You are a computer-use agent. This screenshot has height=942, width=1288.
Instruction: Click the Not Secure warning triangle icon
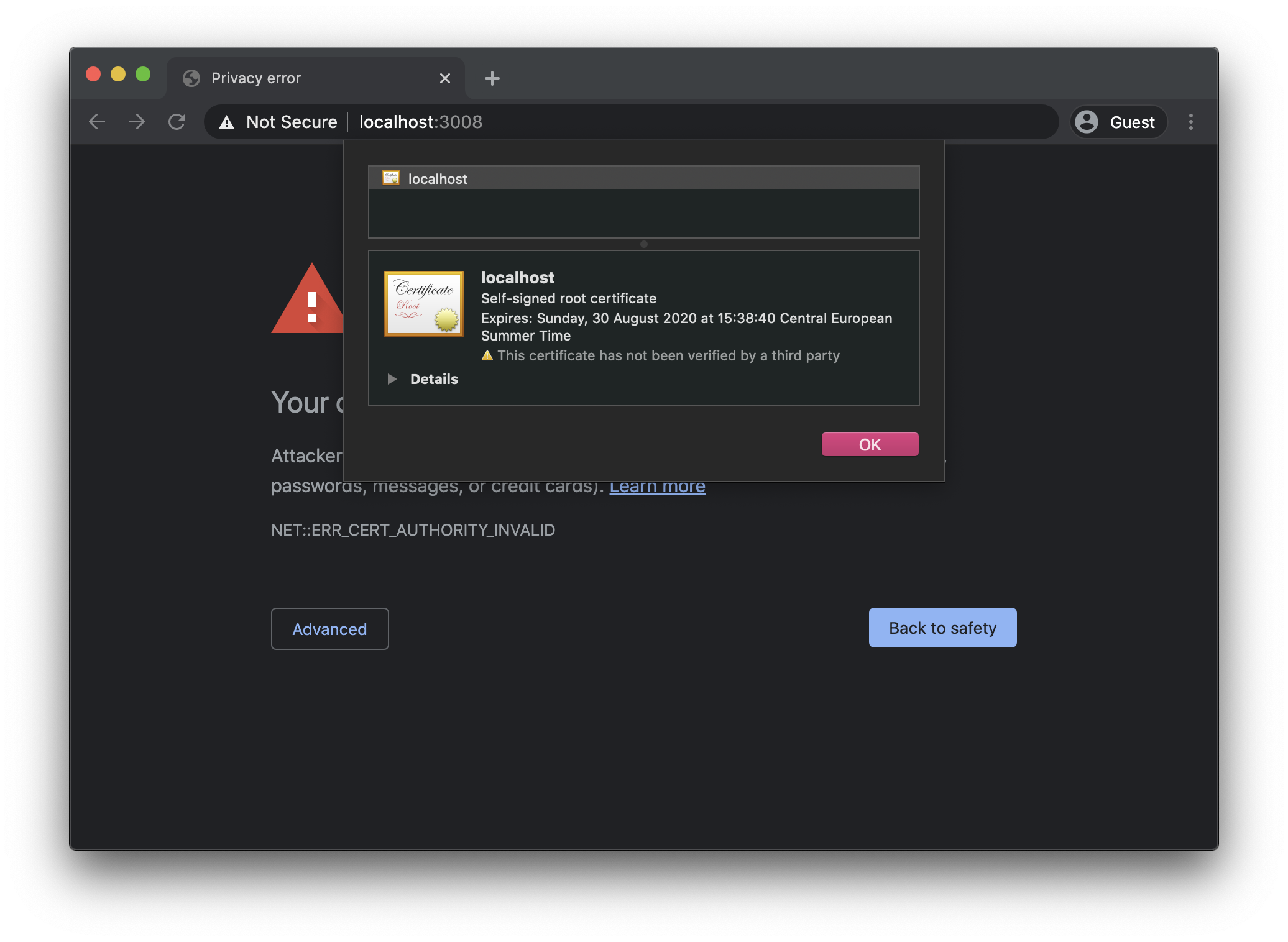227,122
